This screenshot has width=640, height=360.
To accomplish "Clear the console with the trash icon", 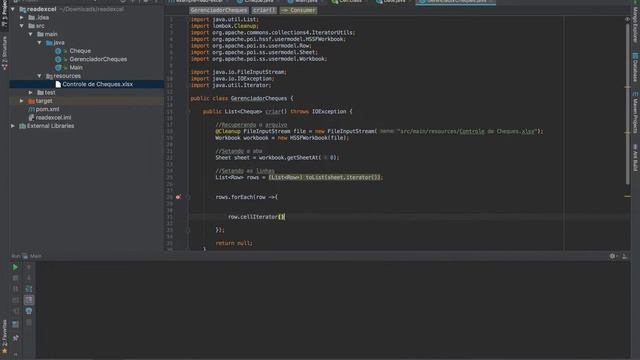I will coord(29,322).
